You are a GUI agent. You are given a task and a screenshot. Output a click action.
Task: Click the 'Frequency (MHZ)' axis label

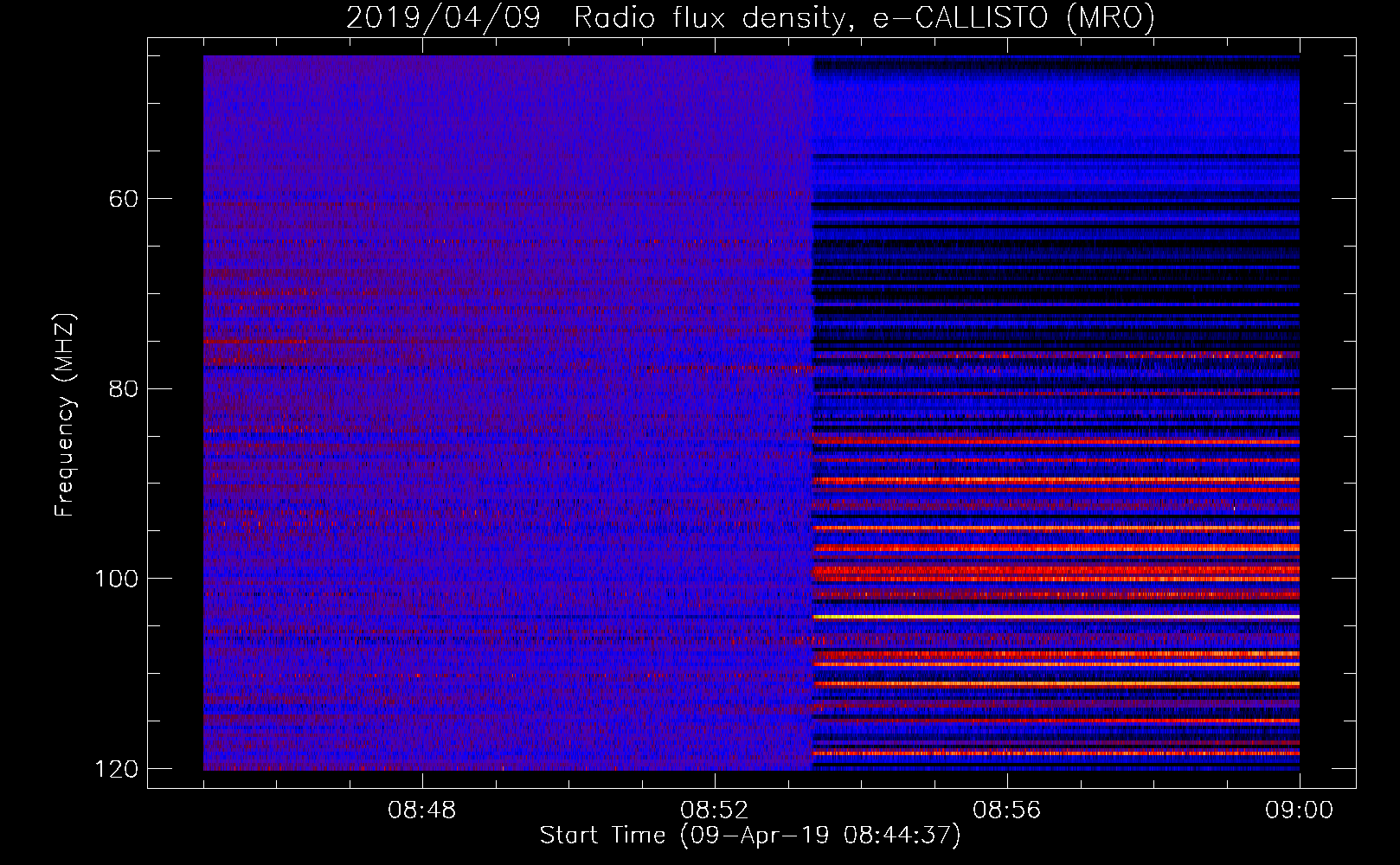65,414
